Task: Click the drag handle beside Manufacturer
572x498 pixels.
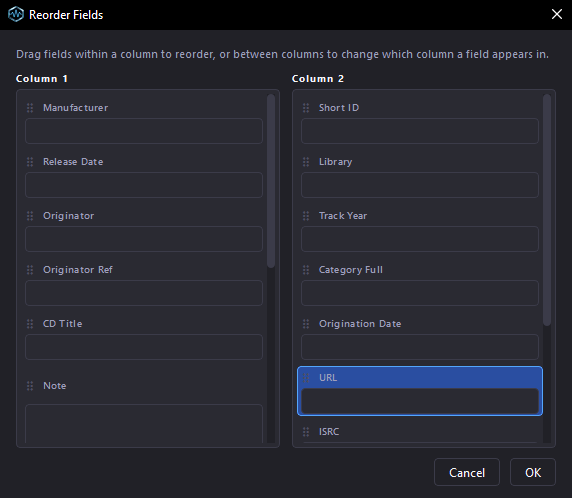Action: (30, 108)
